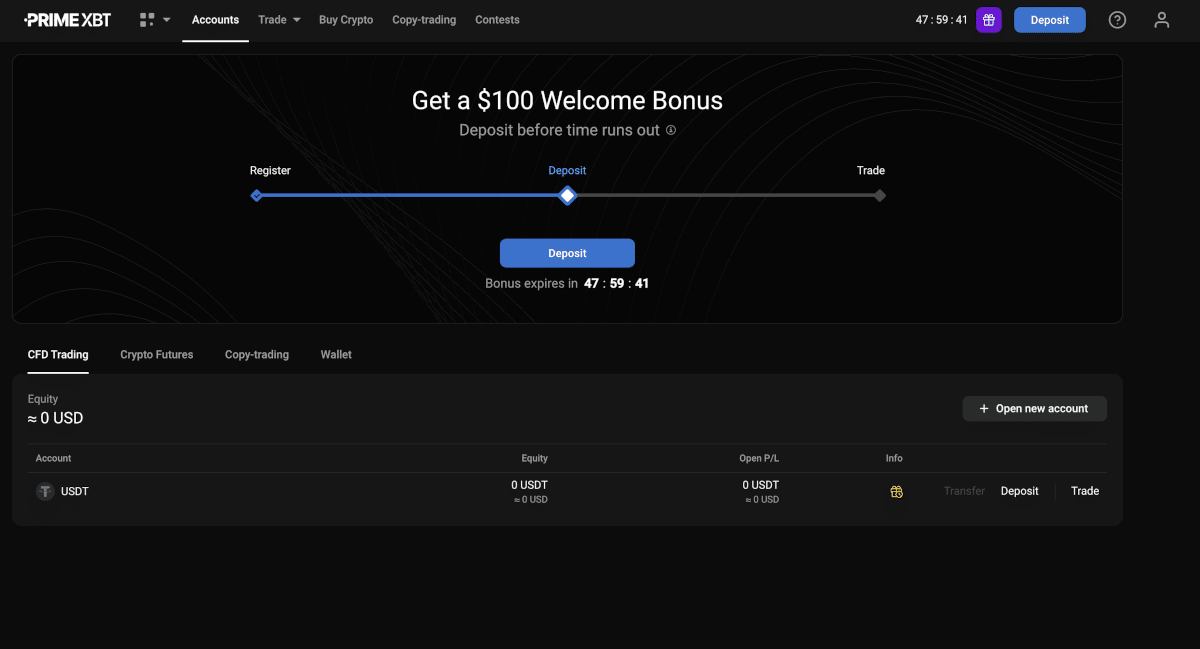This screenshot has width=1200, height=649.
Task: Switch to the Wallet tab
Action: [x=336, y=355]
